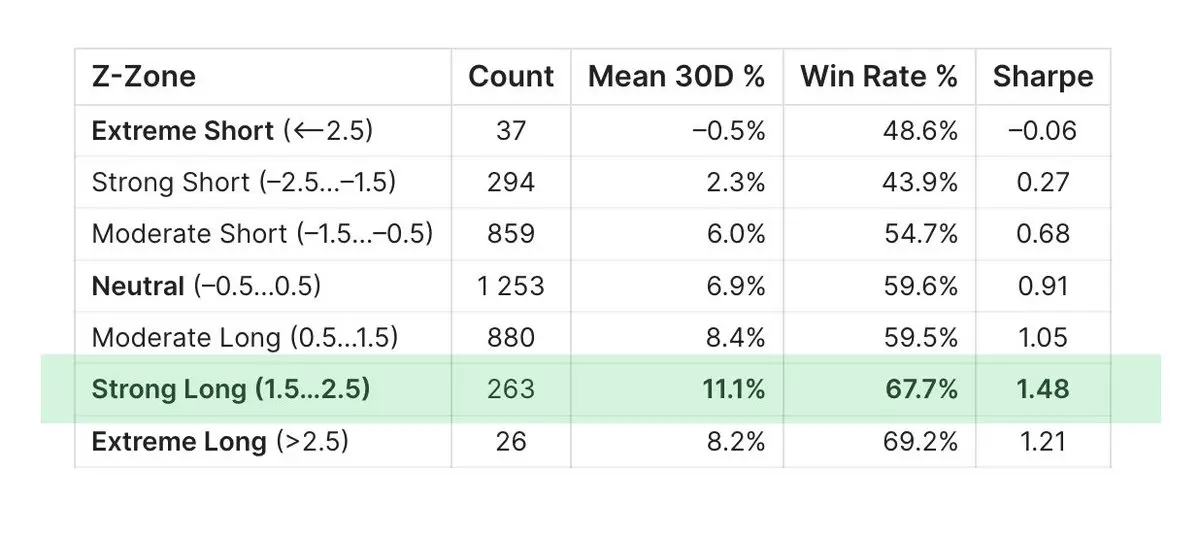The height and width of the screenshot is (538, 1200).
Task: Select the Extreme Long (>2.5) row label
Action: [x=220, y=441]
